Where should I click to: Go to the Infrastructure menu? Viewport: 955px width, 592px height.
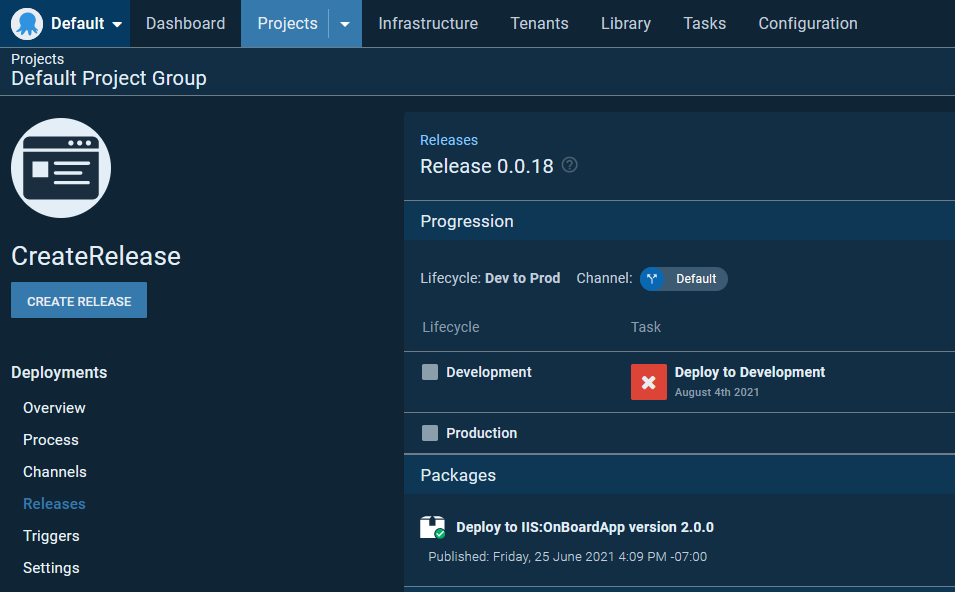(428, 23)
